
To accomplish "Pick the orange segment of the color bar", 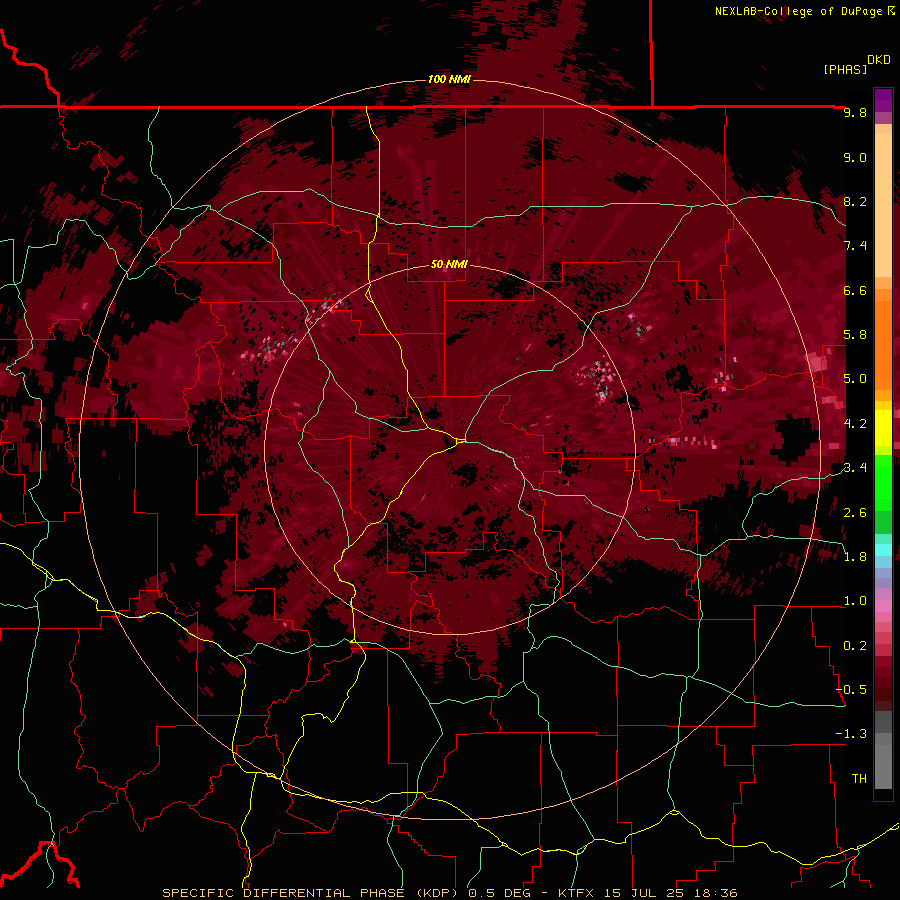I will [x=883, y=344].
